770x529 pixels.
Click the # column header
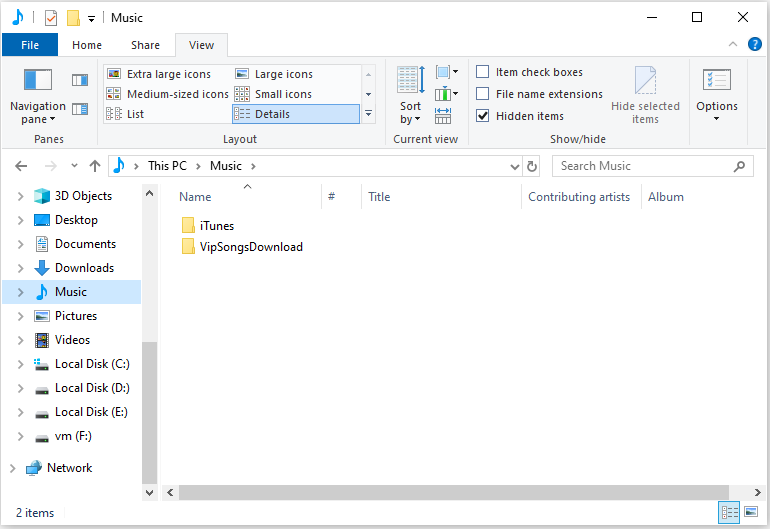(x=331, y=197)
